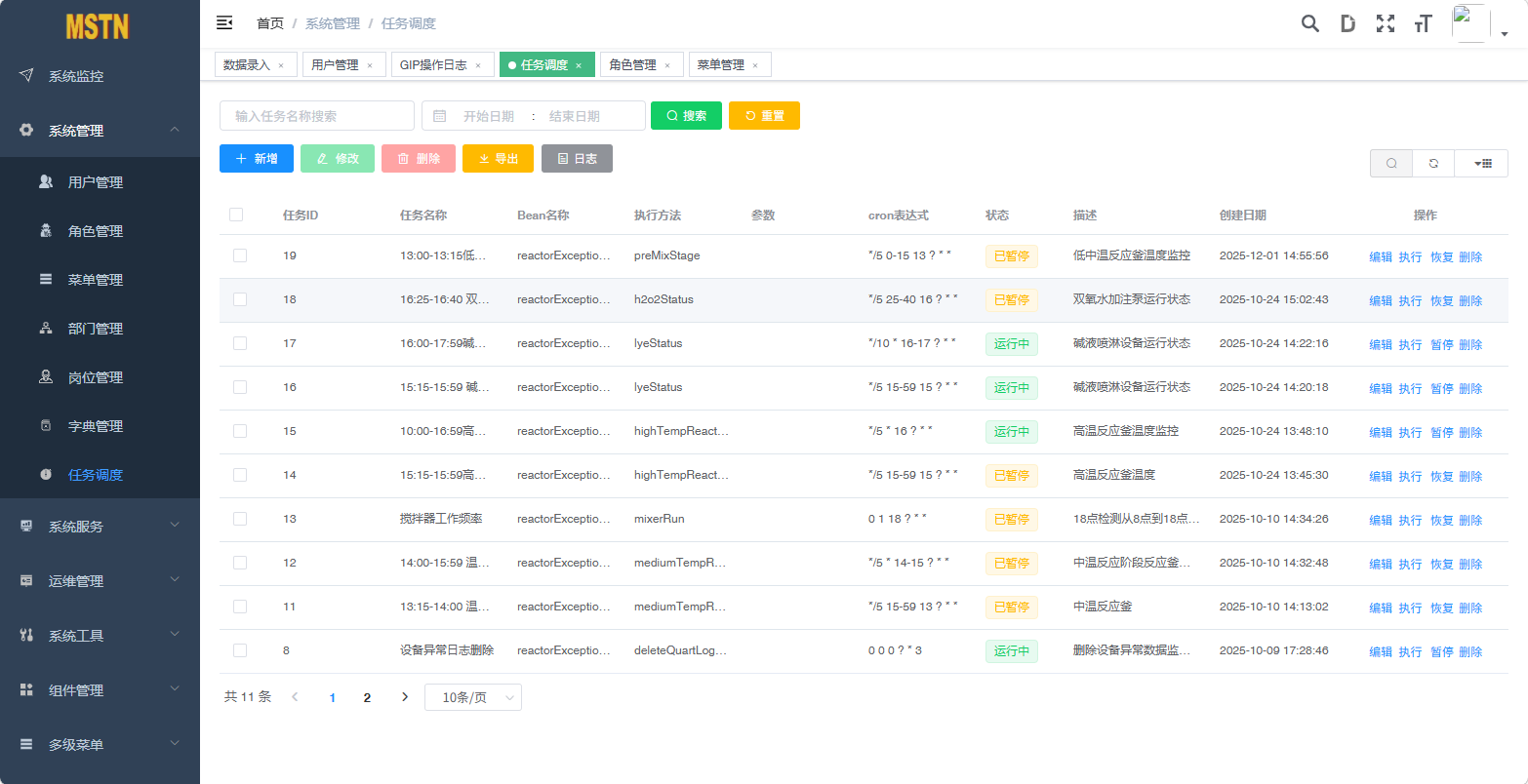Viewport: 1528px width, 784px height.
Task: Expand the 系统服务 sidebar menu
Action: point(100,527)
